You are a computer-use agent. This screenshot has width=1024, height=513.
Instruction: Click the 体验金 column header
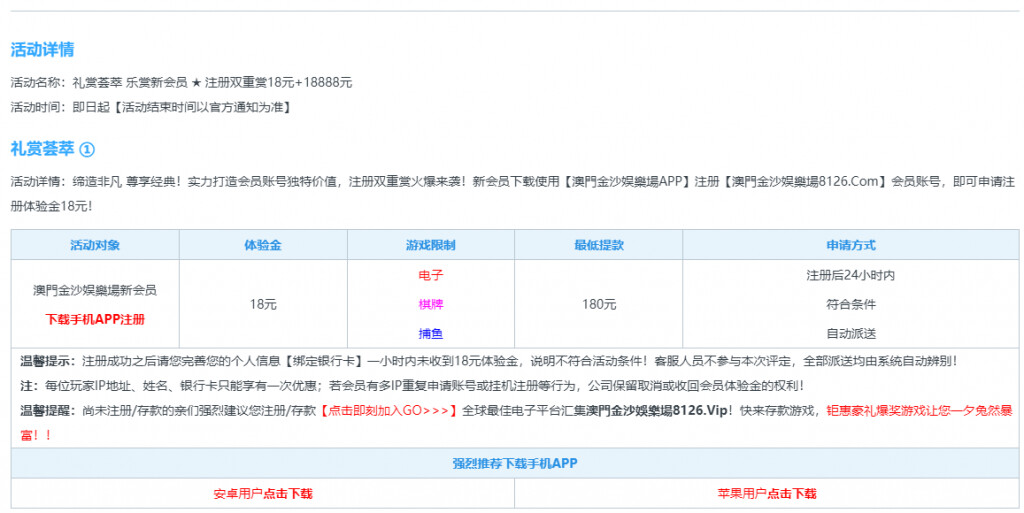263,245
